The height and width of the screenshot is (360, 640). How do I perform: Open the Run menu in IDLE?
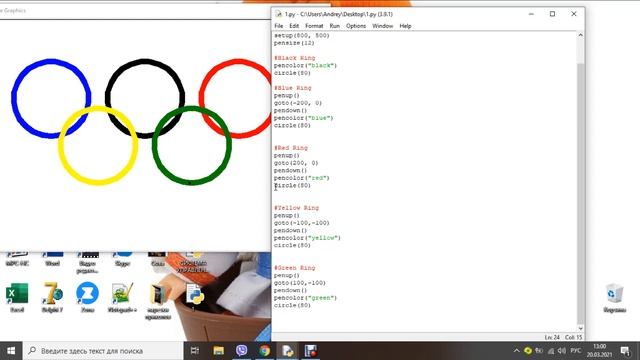[x=335, y=26]
